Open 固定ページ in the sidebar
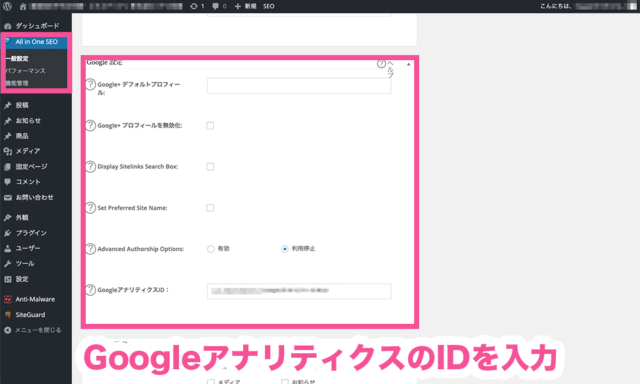Image resolution: width=640 pixels, height=384 pixels. tap(31, 166)
